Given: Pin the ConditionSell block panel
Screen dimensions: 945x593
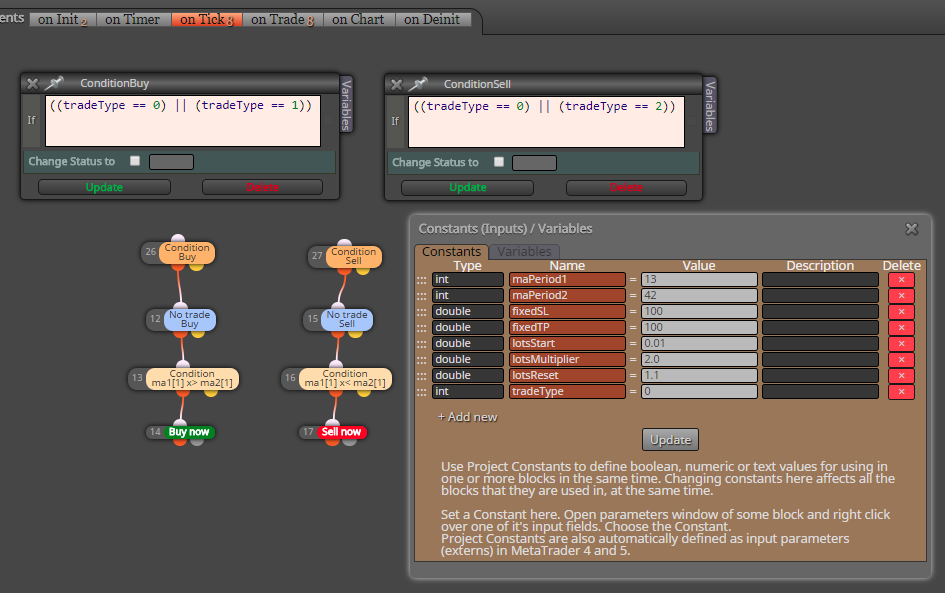Looking at the screenshot, I should 418,84.
